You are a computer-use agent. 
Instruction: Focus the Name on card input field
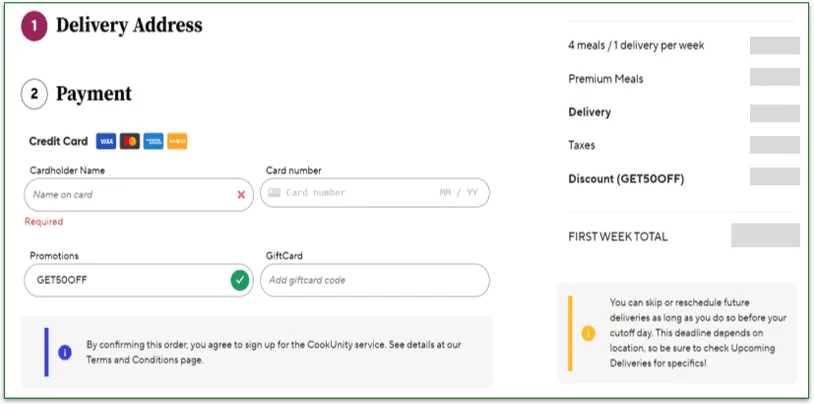(x=139, y=195)
